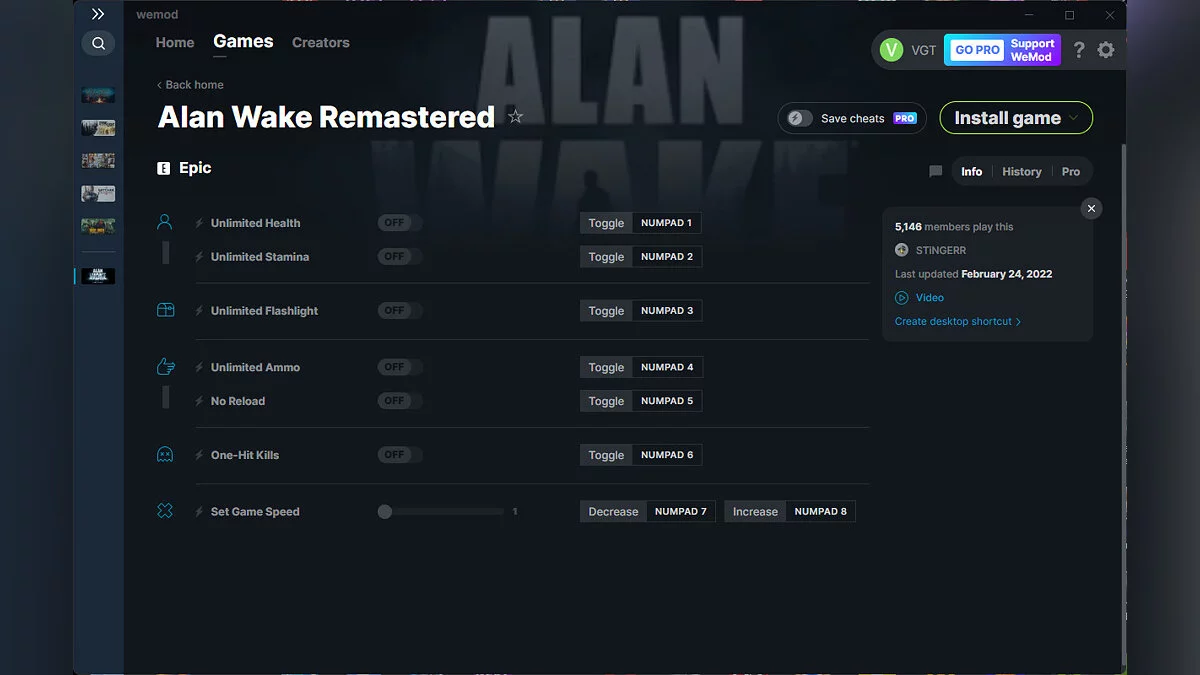Click the thumbs-up icon next to Unlimited Ammo
Viewport: 1200px width, 675px height.
click(x=165, y=366)
